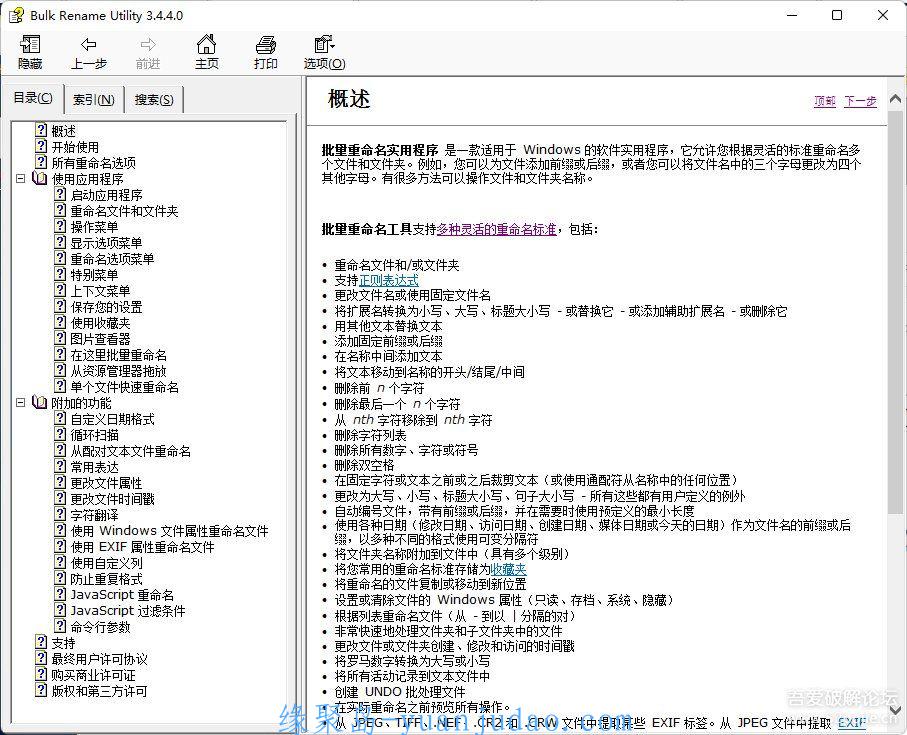The image size is (907, 735).
Task: Click the help page icon beside 概述
Action: [41, 130]
